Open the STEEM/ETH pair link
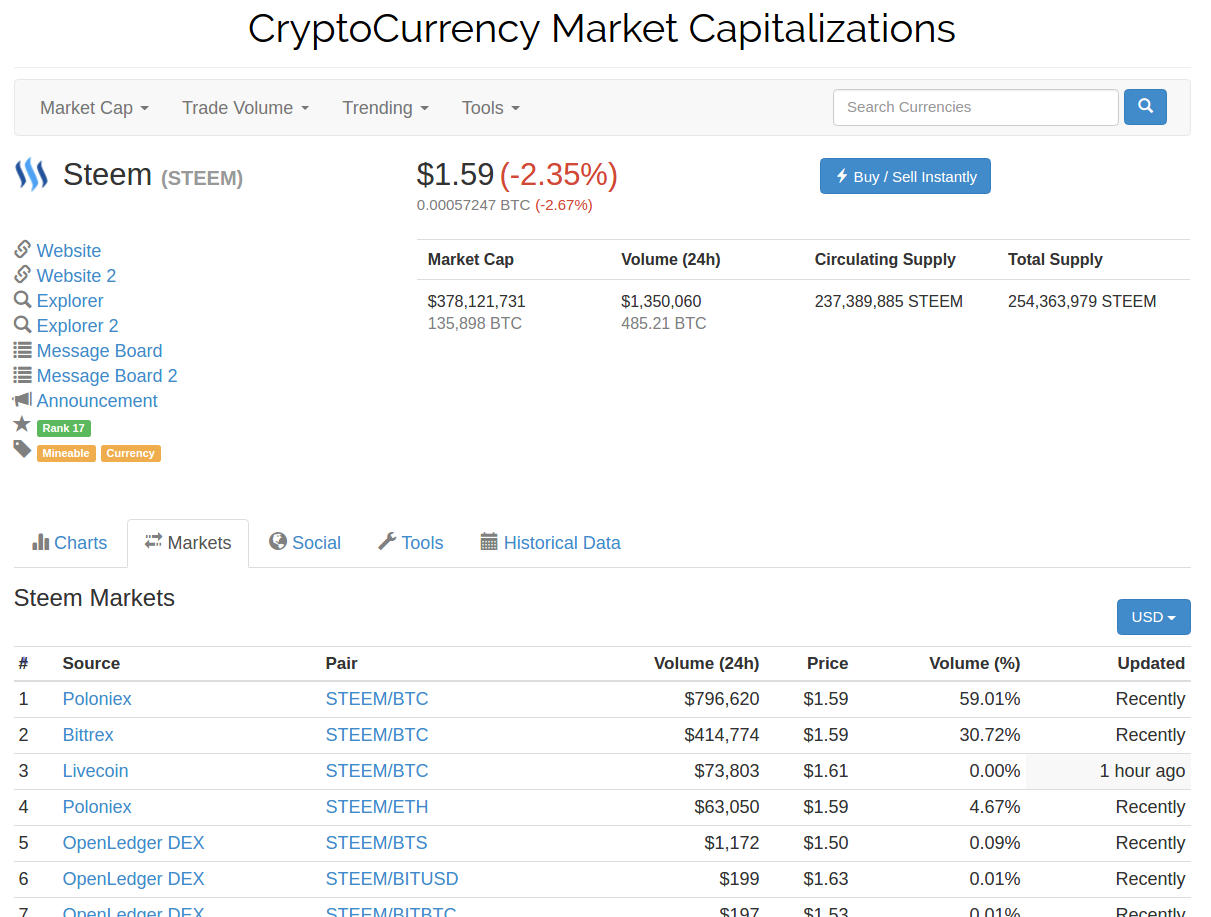The image size is (1211, 917). point(377,807)
